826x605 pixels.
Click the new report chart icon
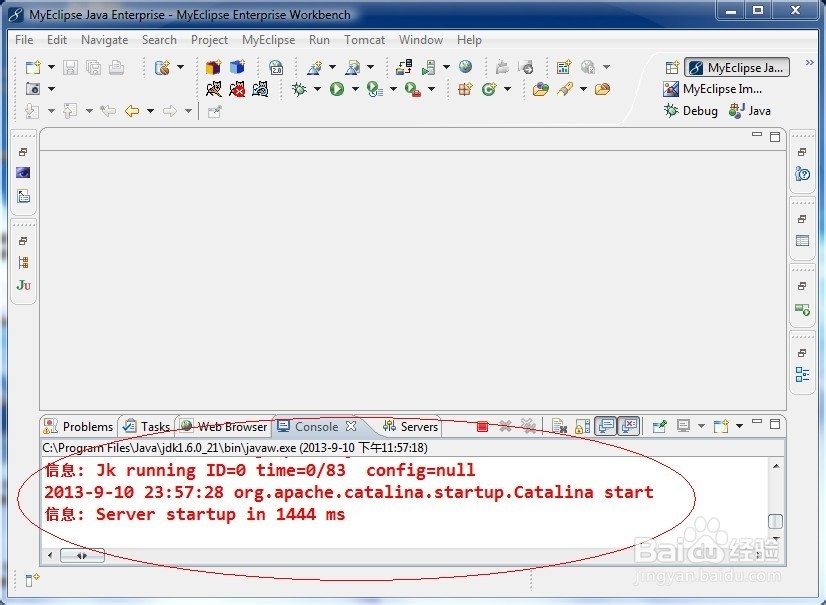pos(564,67)
